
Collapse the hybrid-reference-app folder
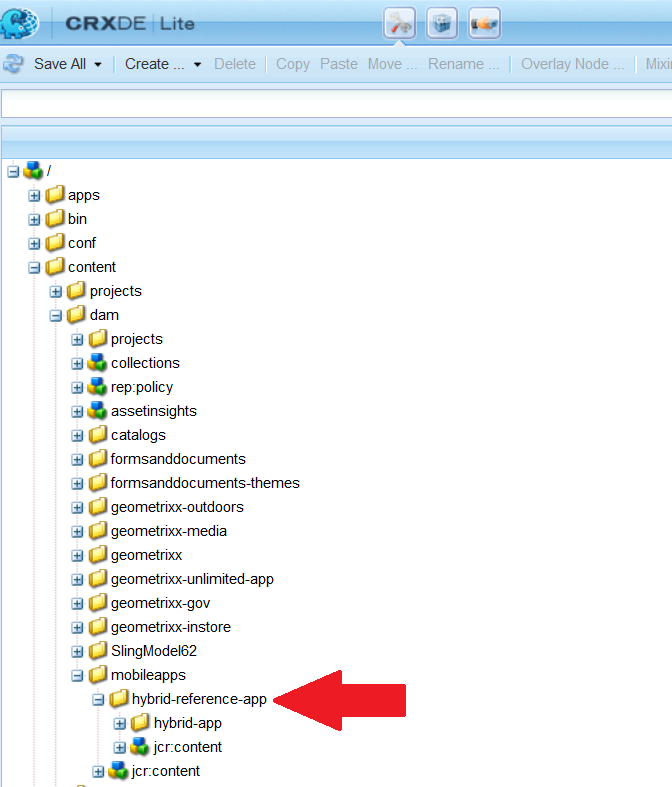[x=99, y=700]
